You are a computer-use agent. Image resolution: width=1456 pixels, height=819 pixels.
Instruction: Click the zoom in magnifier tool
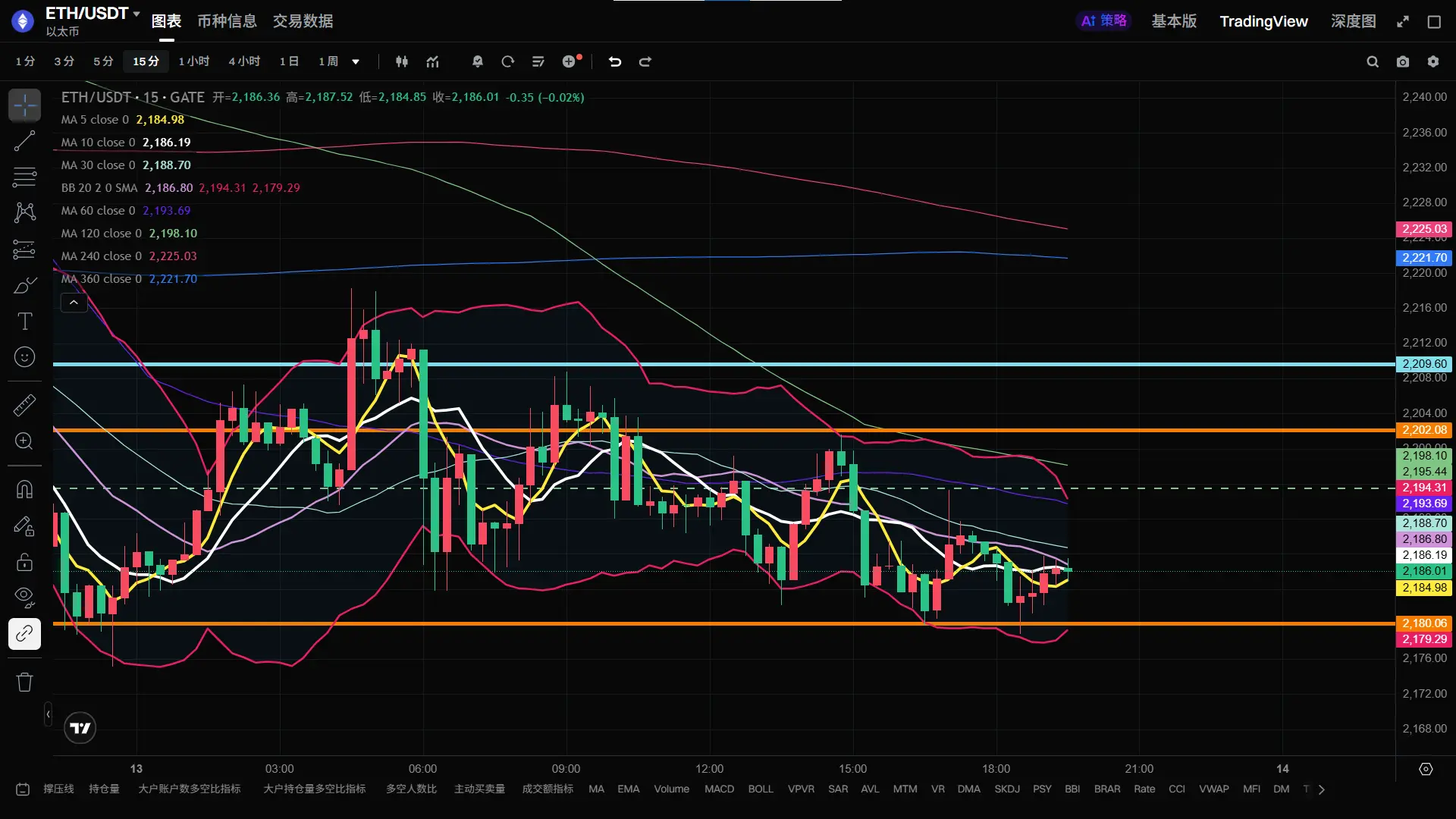click(24, 441)
